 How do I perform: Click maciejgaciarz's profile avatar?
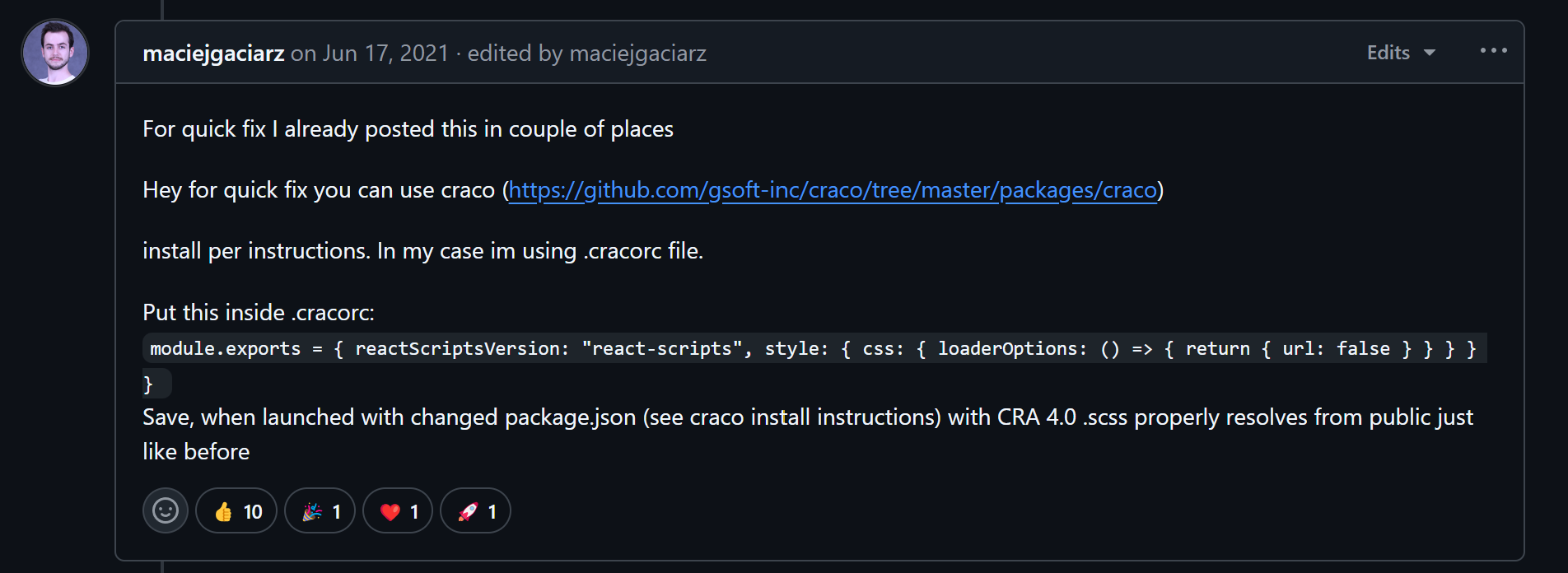click(55, 53)
